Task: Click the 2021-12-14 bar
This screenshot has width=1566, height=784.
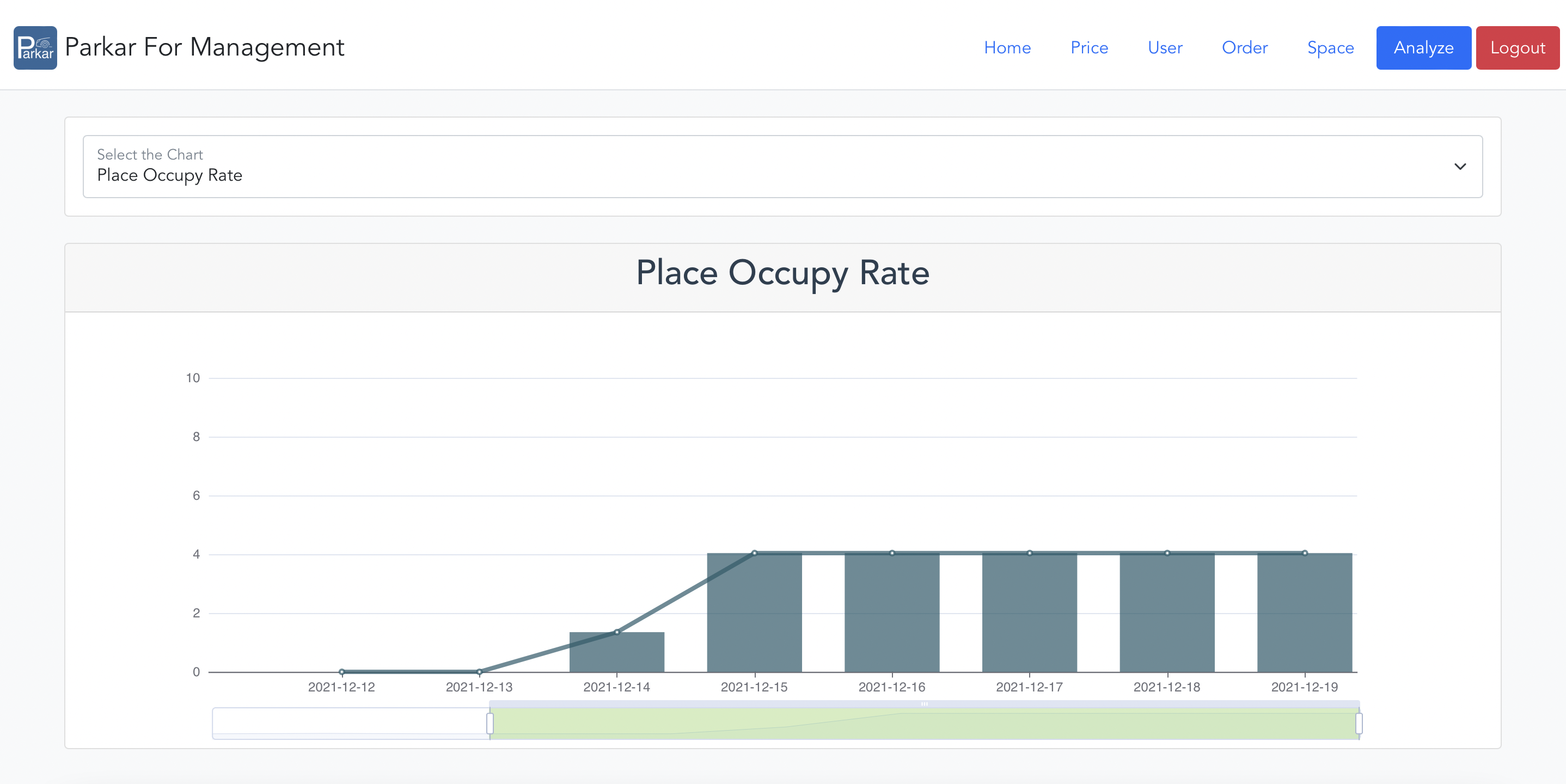Action: (x=616, y=653)
